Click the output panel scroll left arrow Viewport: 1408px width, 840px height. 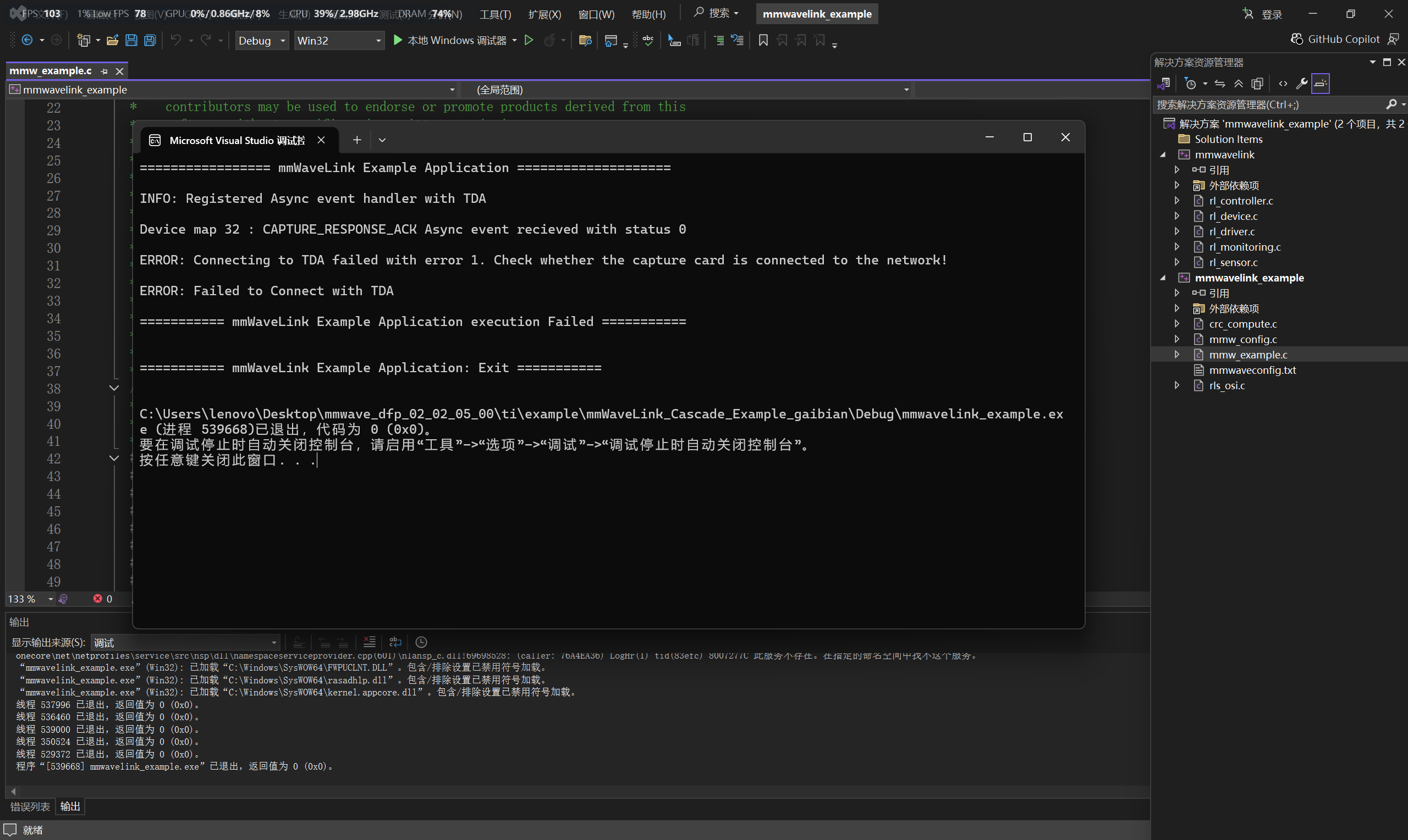click(x=14, y=791)
